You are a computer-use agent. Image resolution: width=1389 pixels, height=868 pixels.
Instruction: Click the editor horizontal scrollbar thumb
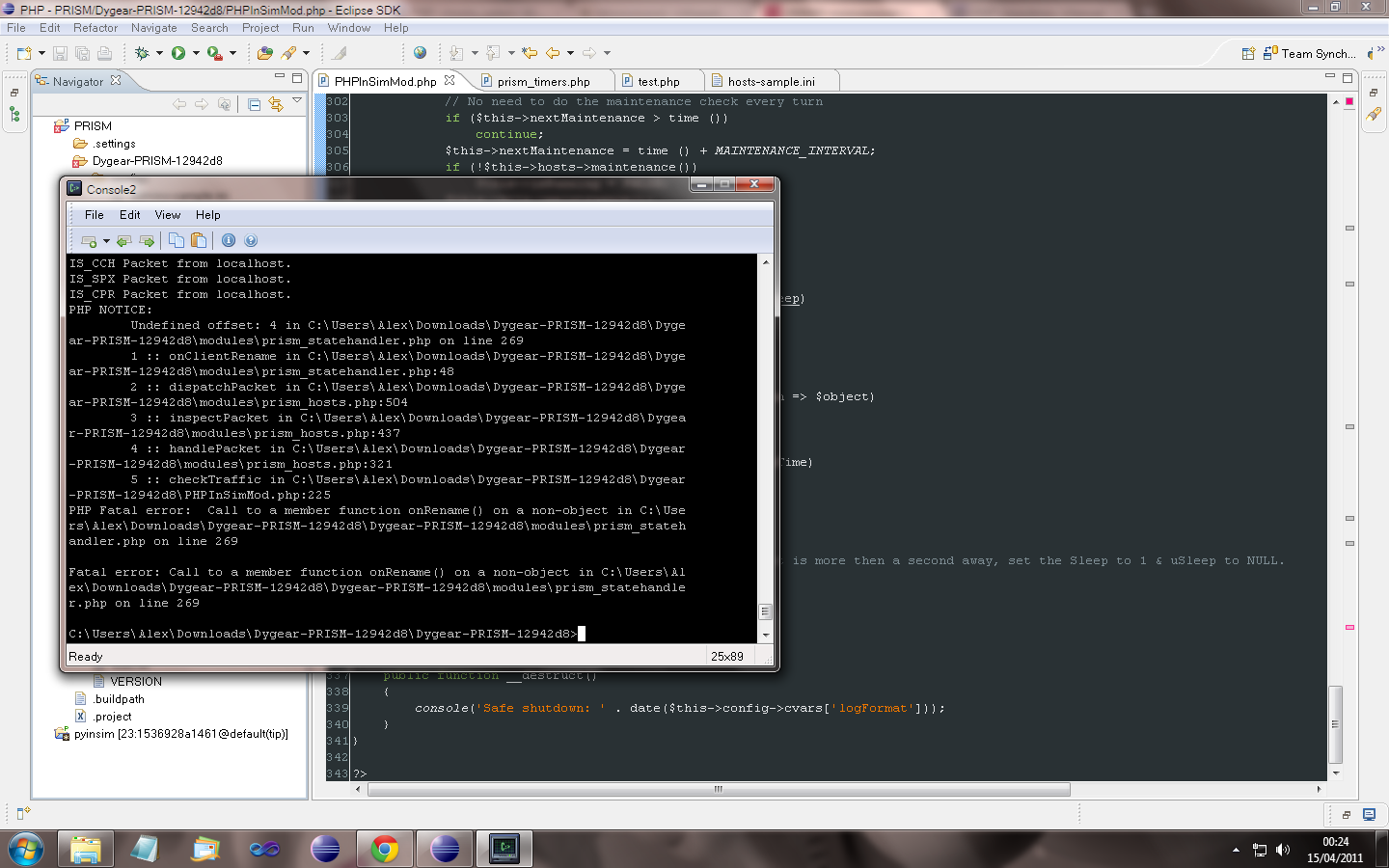tap(719, 789)
